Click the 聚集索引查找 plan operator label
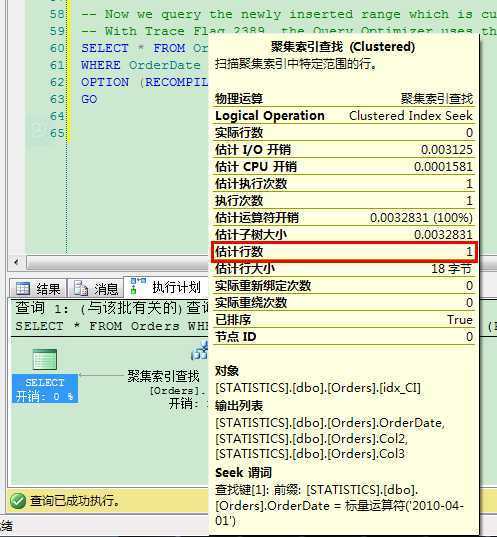The height and width of the screenshot is (537, 497). 163,376
